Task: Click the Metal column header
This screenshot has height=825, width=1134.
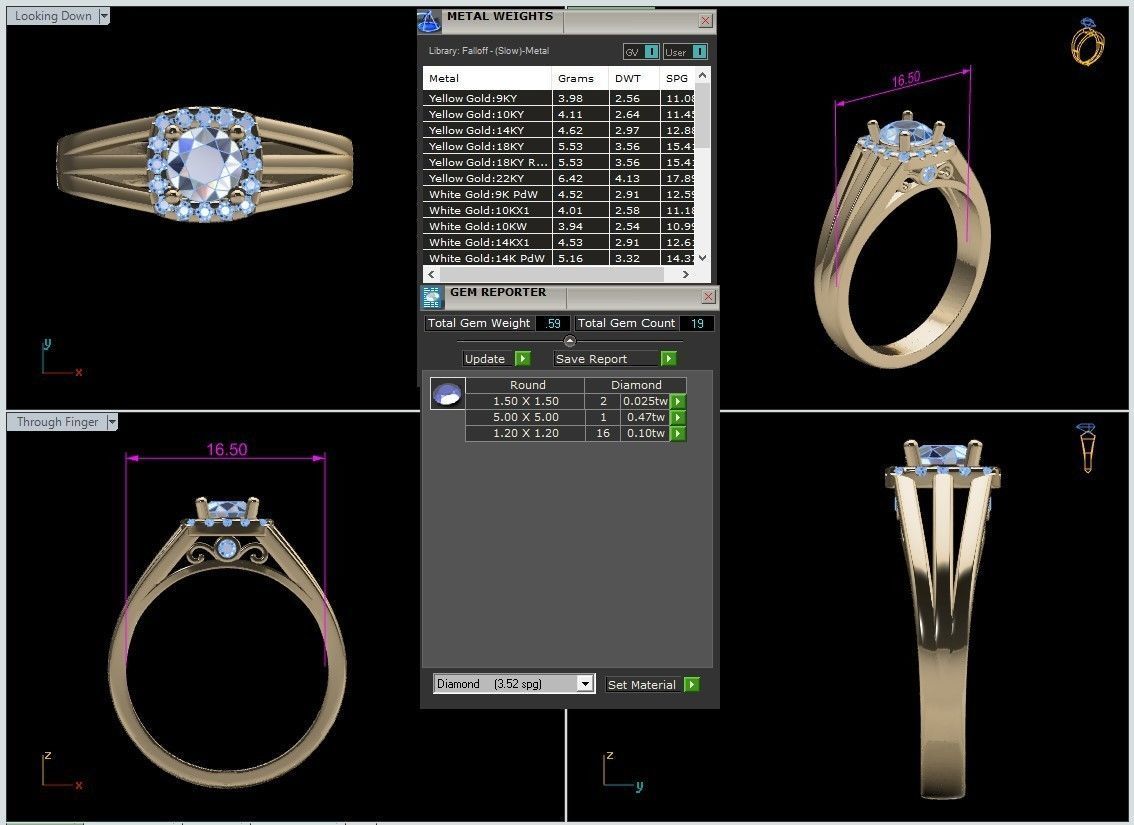Action: point(487,78)
